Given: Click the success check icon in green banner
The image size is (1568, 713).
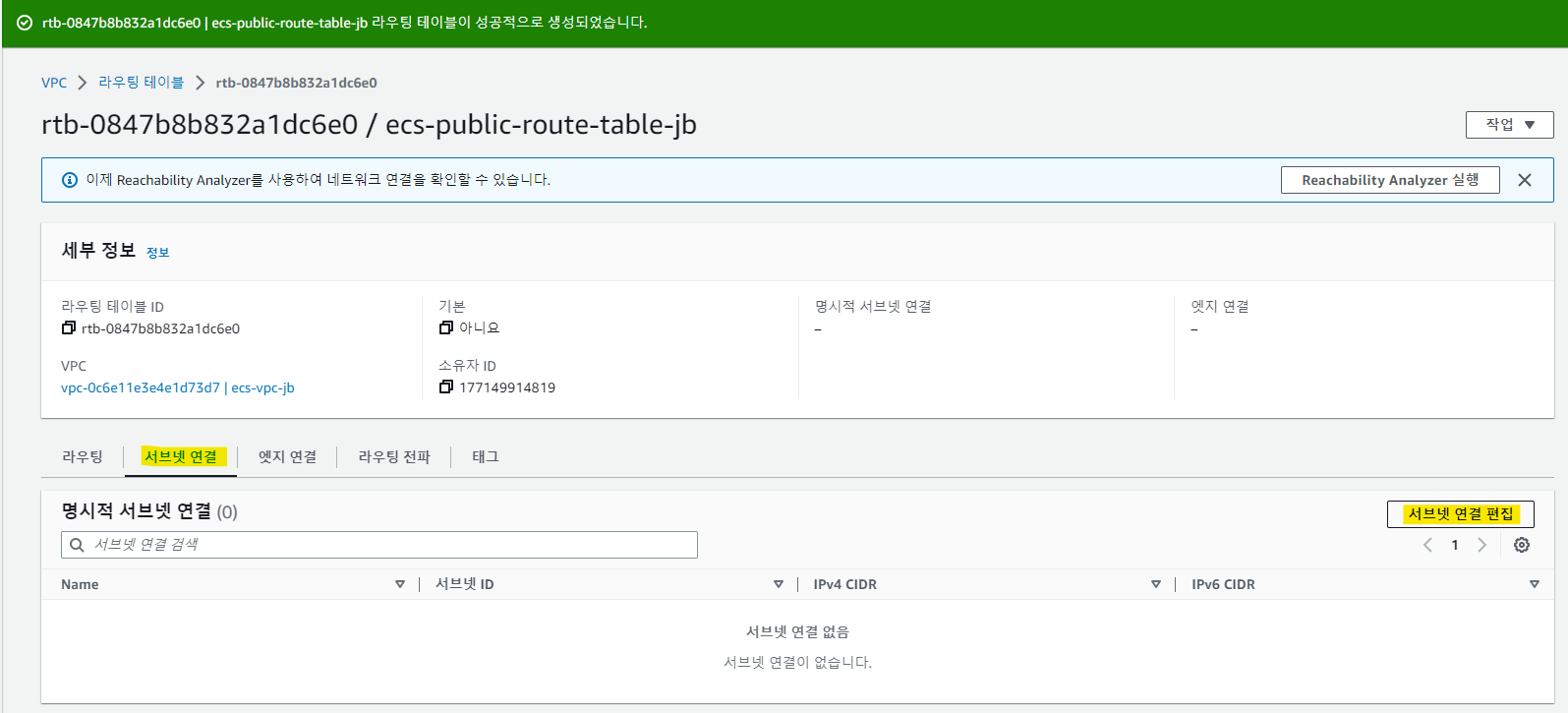Looking at the screenshot, I should point(25,23).
